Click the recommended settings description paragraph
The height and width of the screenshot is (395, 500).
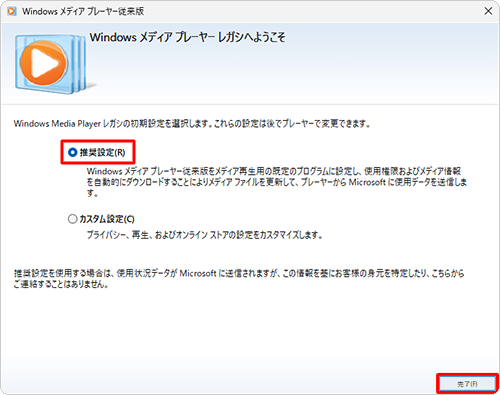click(277, 182)
